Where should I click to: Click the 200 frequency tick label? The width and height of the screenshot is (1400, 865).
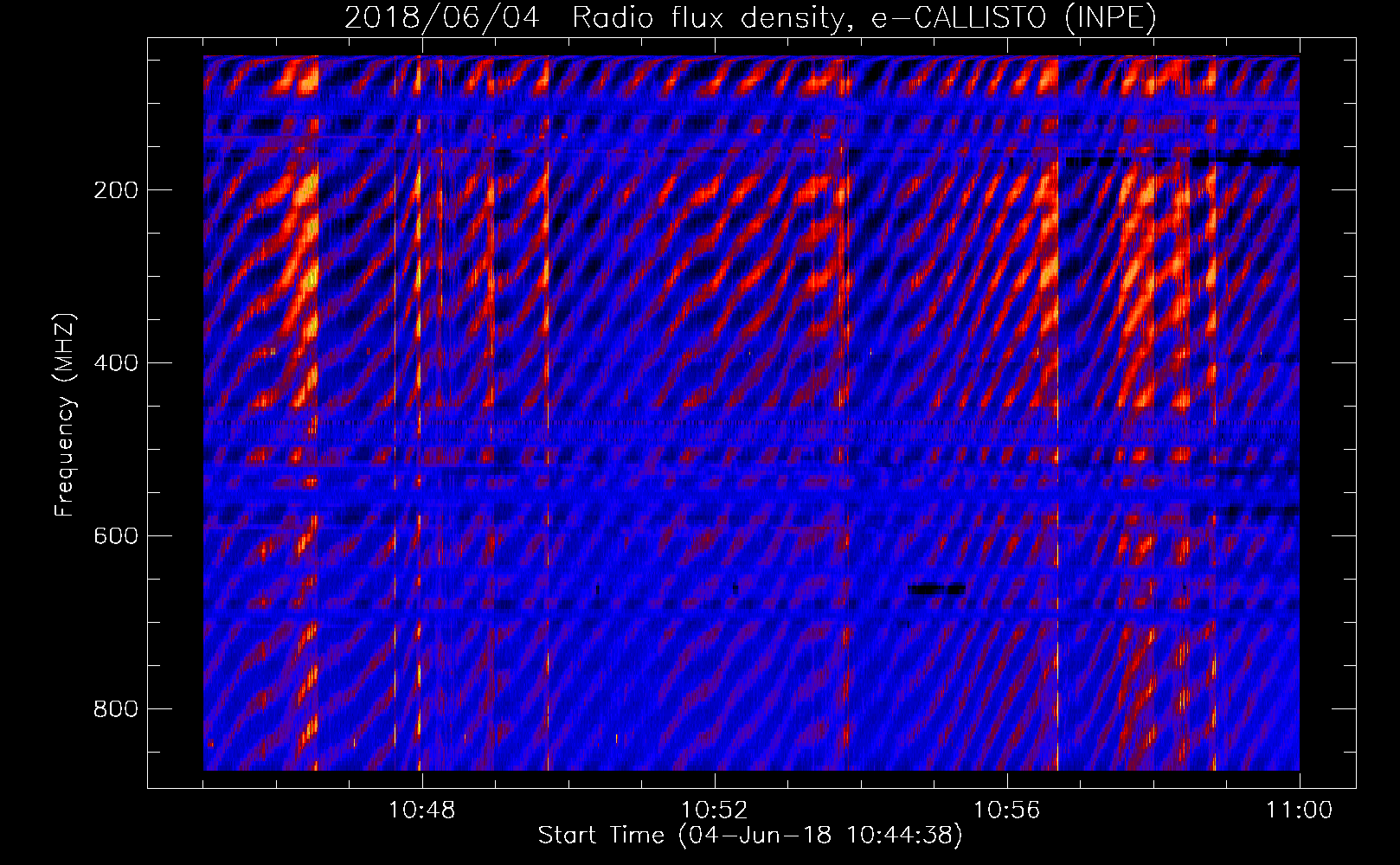pos(116,190)
